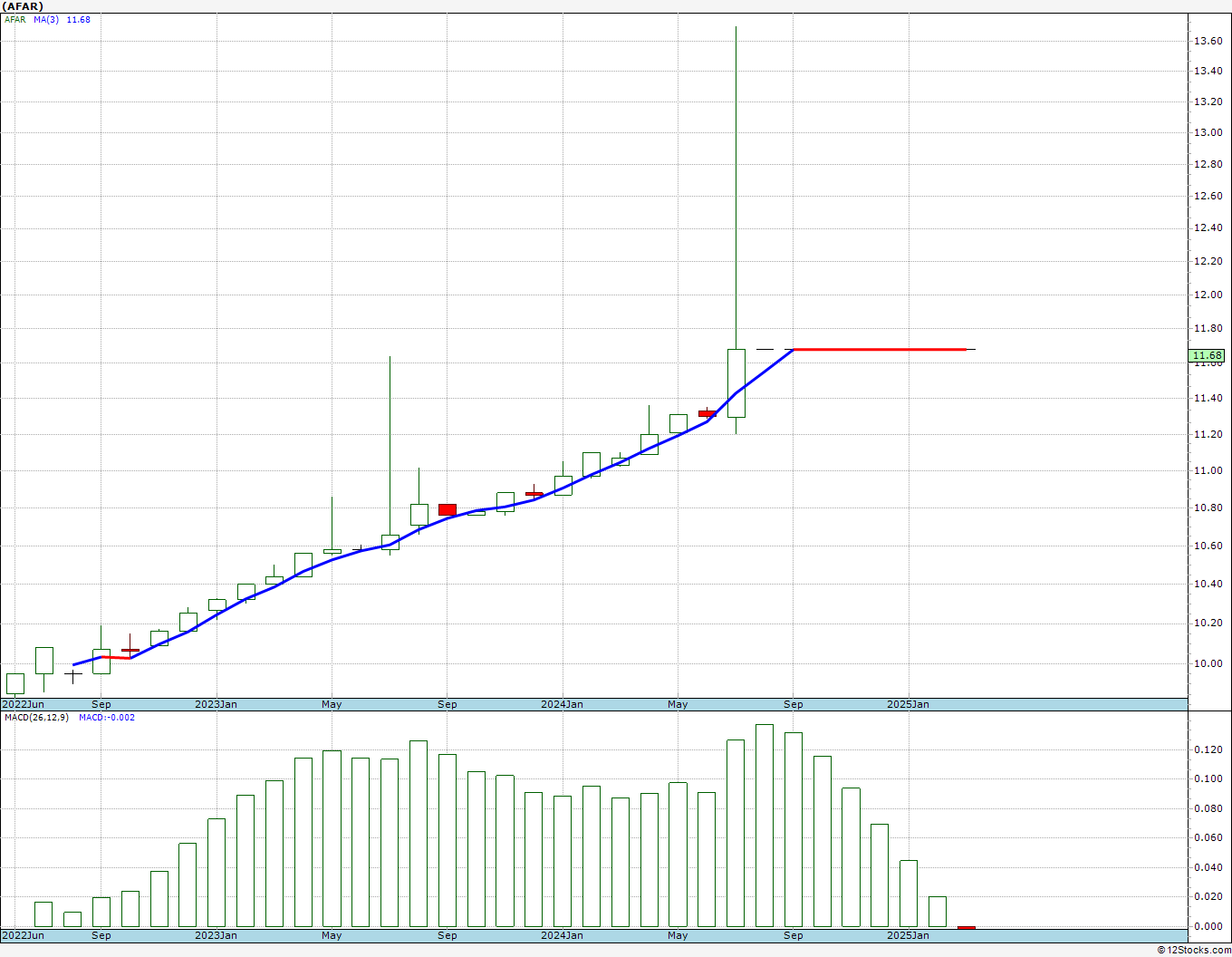This screenshot has height=957, width=1232.
Task: Click the 12.40 price axis label
Action: pos(1208,227)
